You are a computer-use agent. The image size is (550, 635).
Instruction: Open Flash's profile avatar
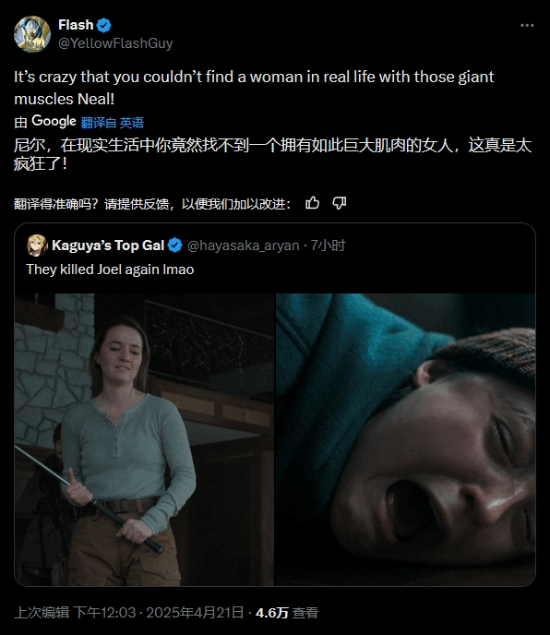(x=32, y=34)
